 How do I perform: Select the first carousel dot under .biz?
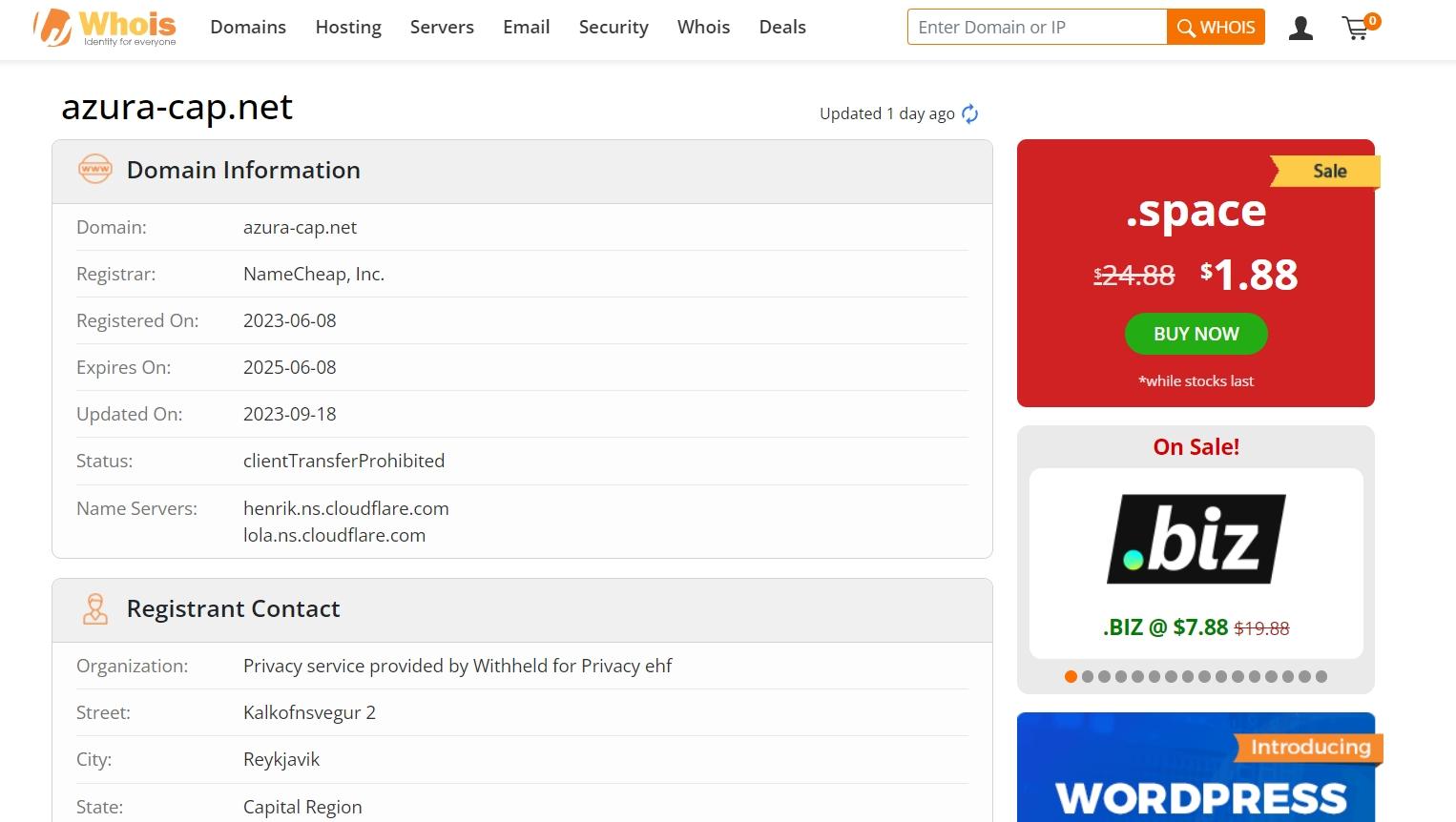[1071, 677]
